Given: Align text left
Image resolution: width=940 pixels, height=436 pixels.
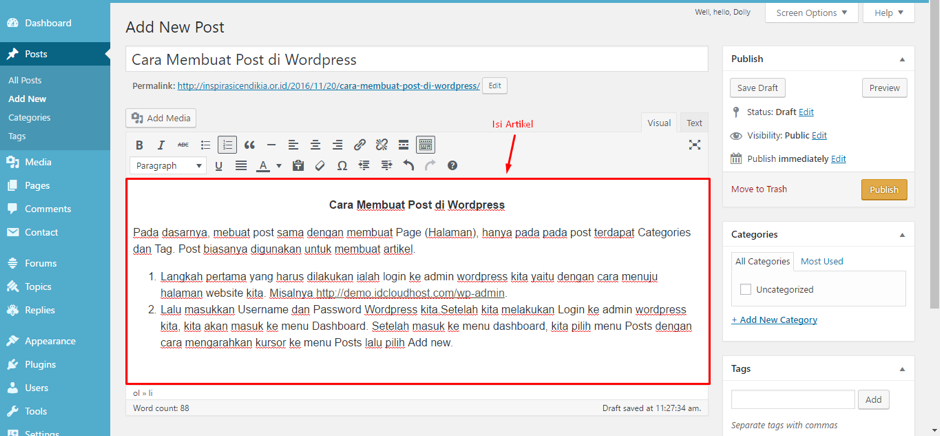Looking at the screenshot, I should 293,145.
